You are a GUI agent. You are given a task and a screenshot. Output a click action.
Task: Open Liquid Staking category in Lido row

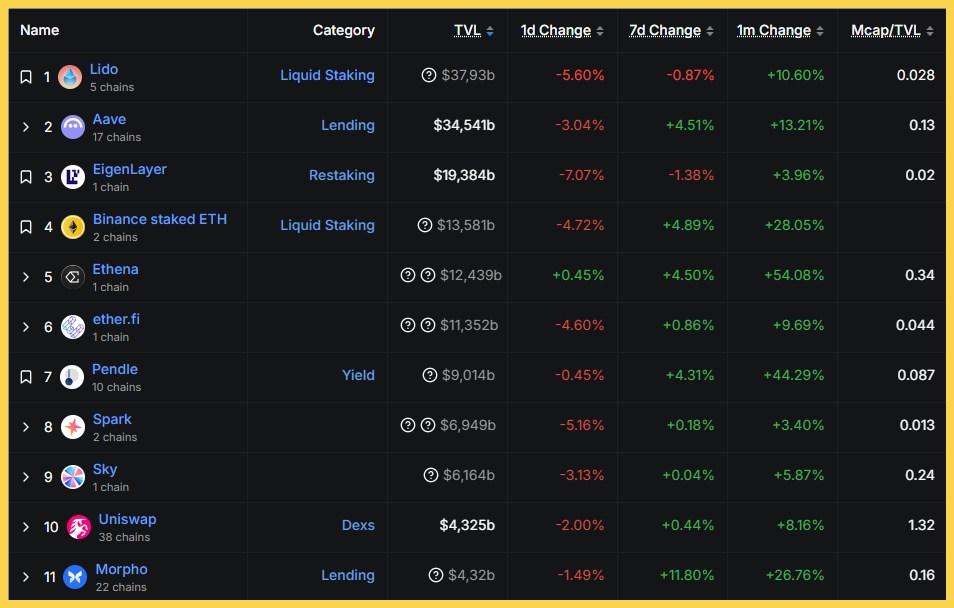[327, 75]
